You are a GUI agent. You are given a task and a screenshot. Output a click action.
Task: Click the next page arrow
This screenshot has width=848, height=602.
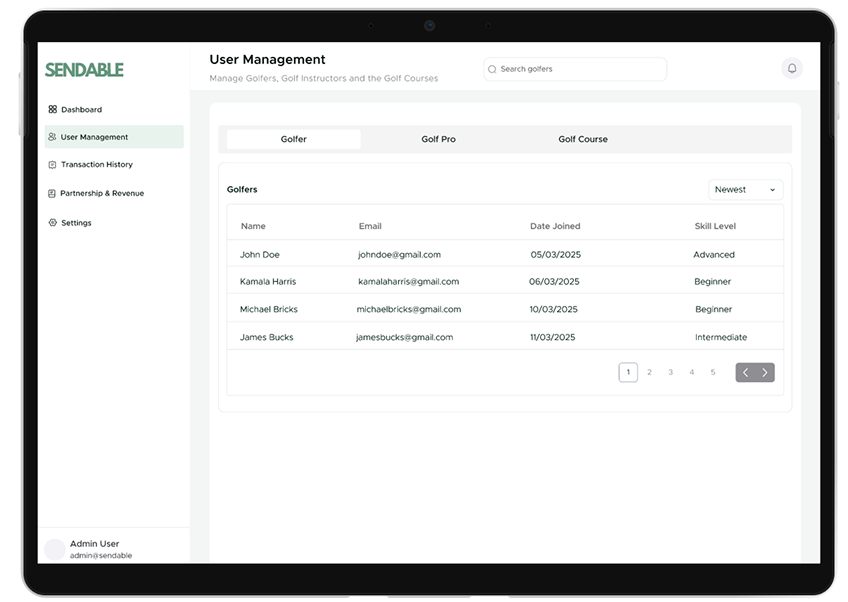tap(765, 372)
